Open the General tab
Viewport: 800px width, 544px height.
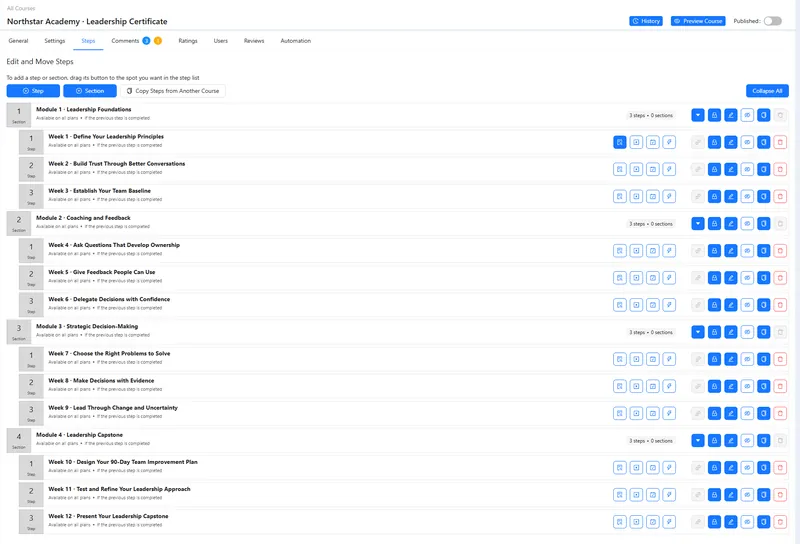(18, 41)
